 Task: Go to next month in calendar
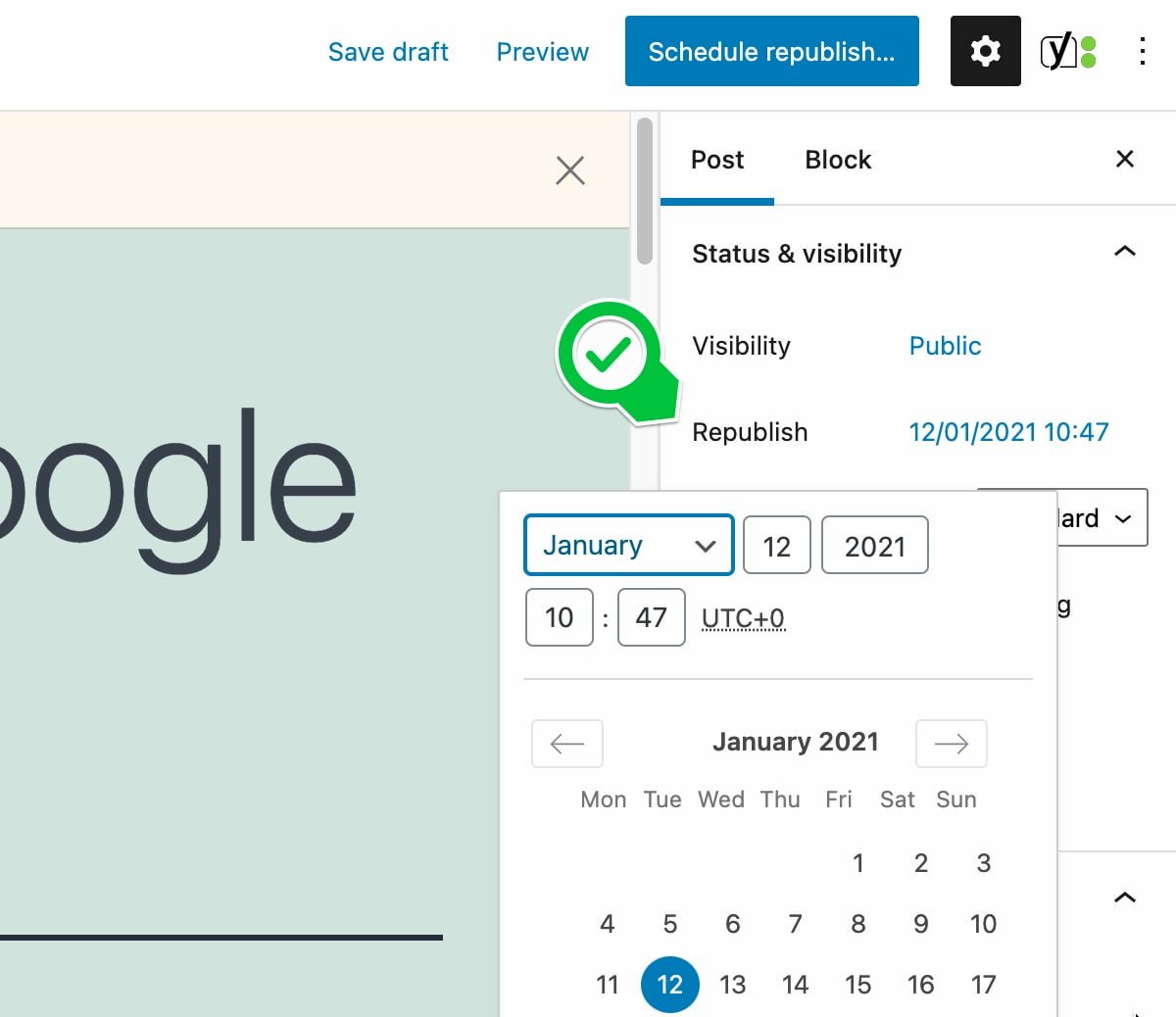pyautogui.click(x=950, y=744)
